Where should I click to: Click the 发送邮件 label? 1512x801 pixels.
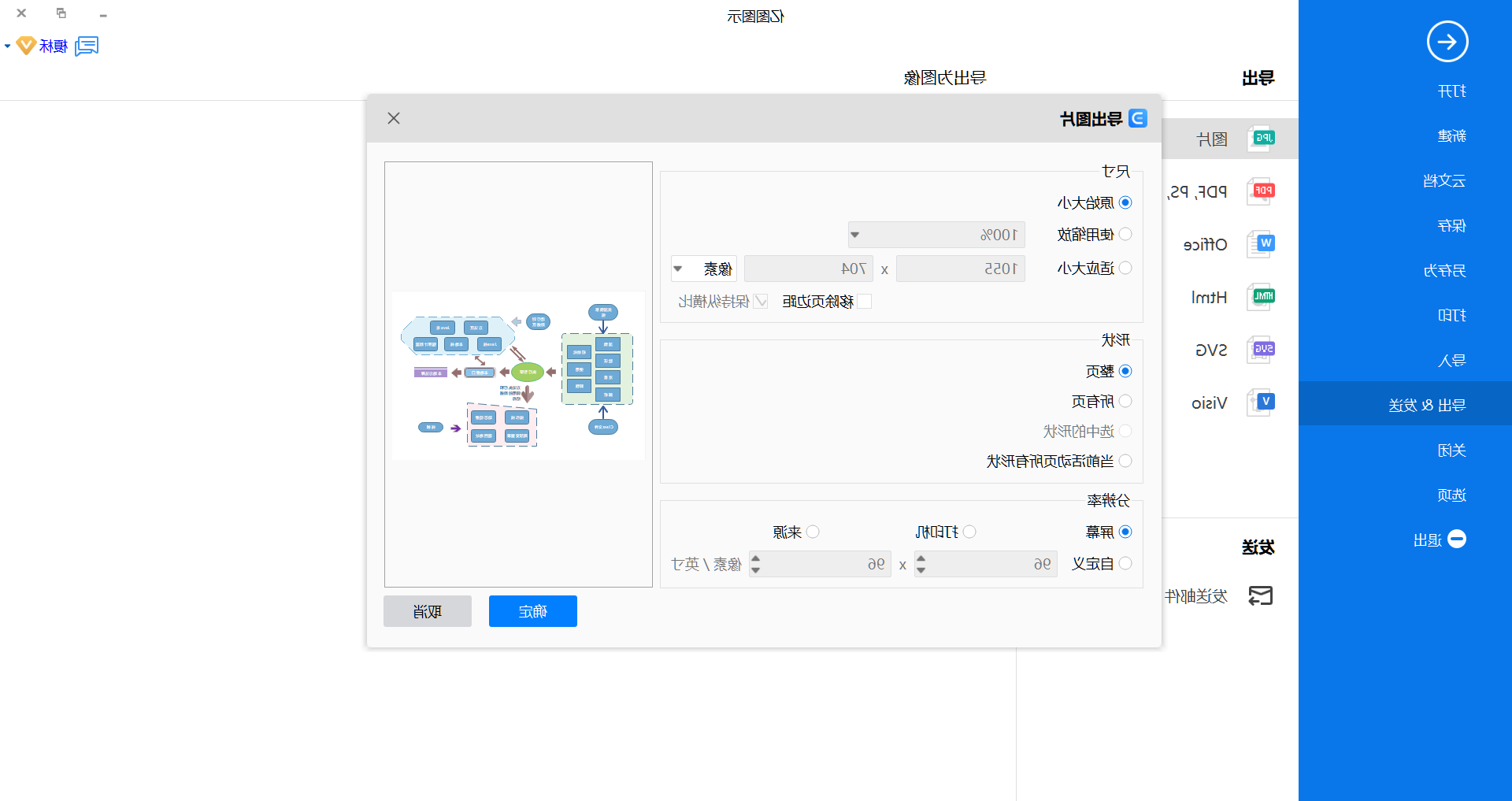1196,596
